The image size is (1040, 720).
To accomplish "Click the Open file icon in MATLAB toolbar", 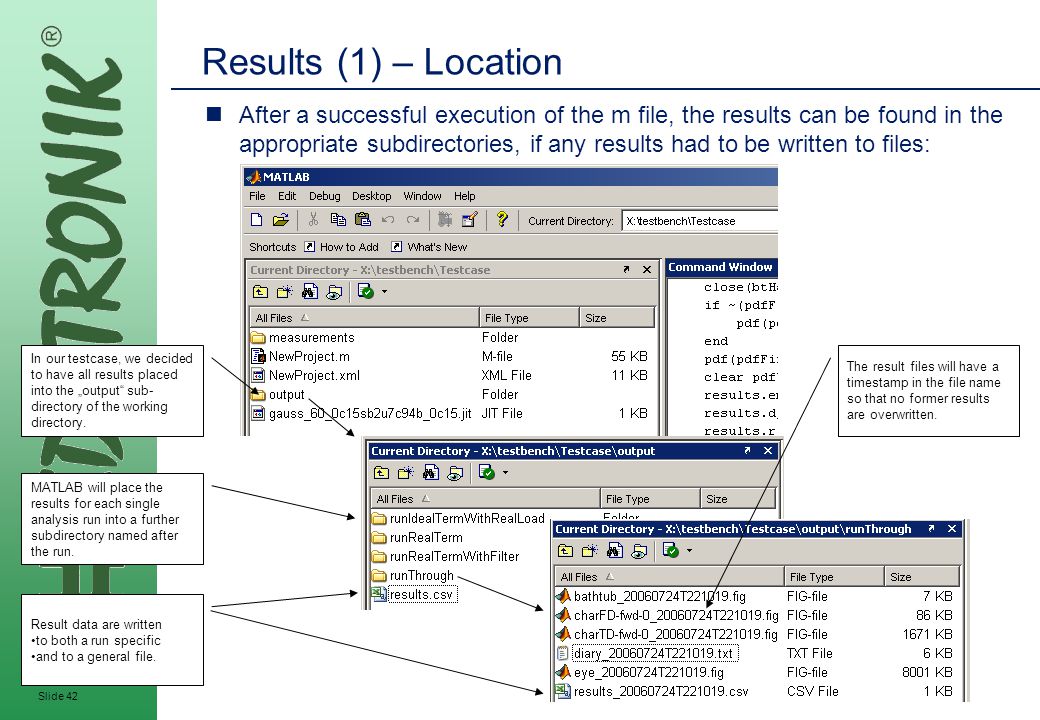I will click(281, 220).
